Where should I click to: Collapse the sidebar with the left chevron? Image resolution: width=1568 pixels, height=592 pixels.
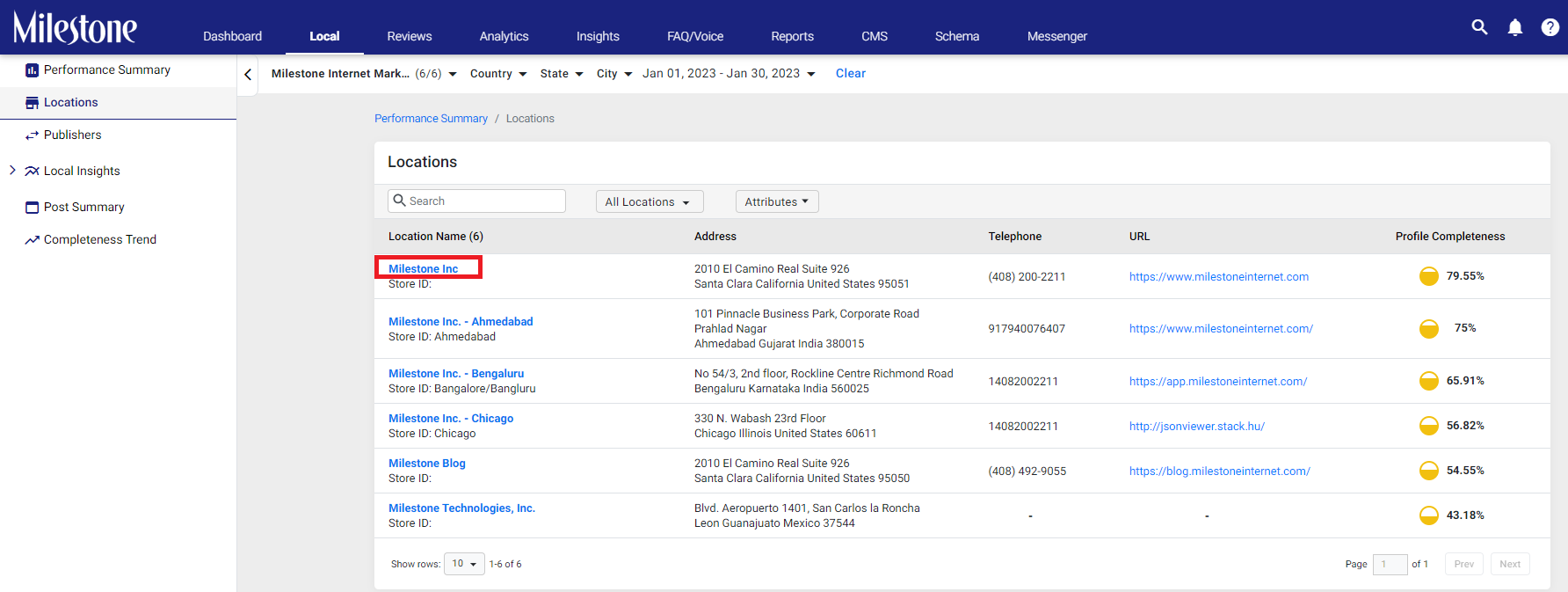point(248,75)
